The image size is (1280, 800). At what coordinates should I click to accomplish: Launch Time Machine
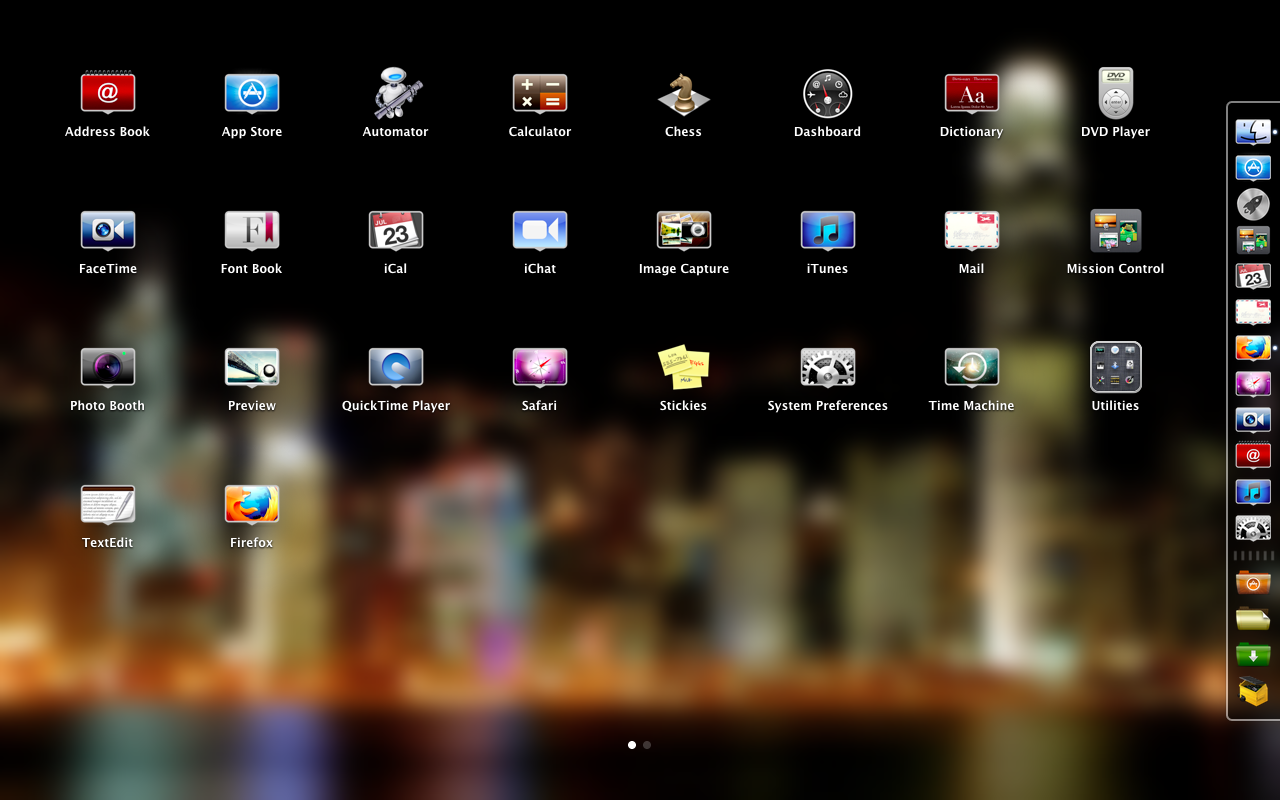pos(972,368)
